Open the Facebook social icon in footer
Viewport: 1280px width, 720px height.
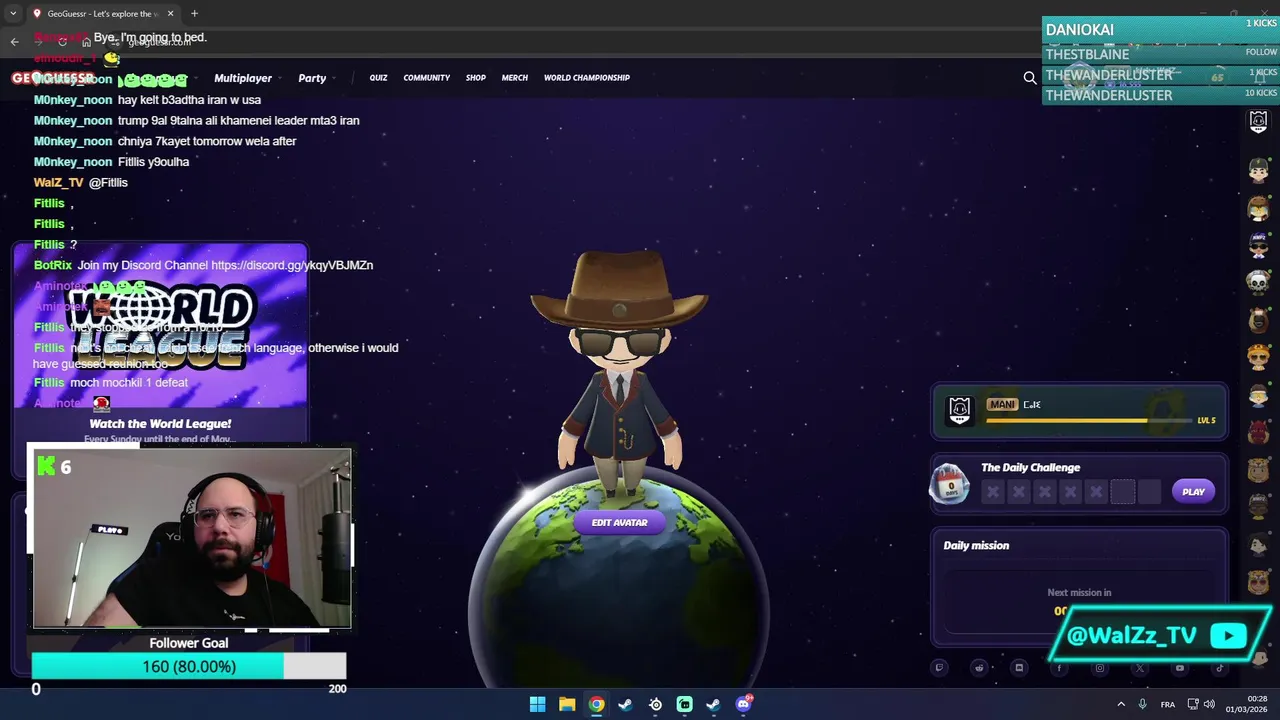tap(1059, 668)
